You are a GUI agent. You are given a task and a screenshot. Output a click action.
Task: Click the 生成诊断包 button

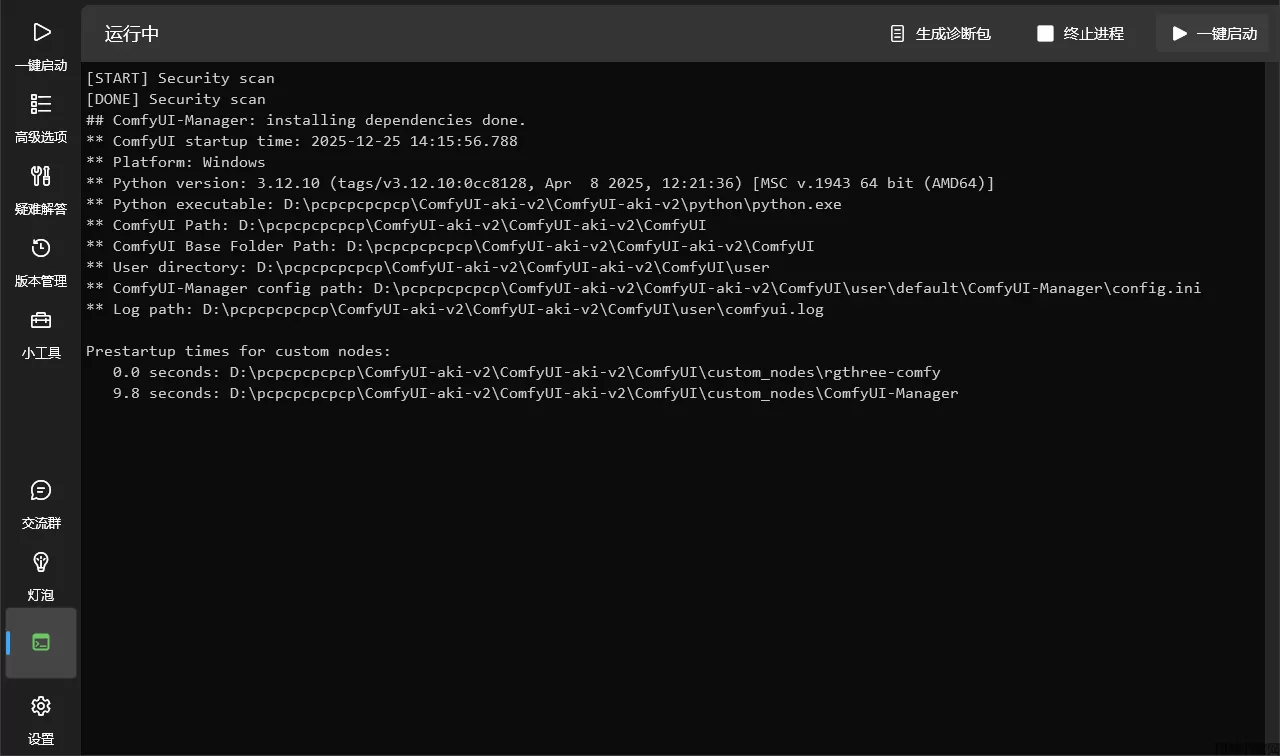940,34
